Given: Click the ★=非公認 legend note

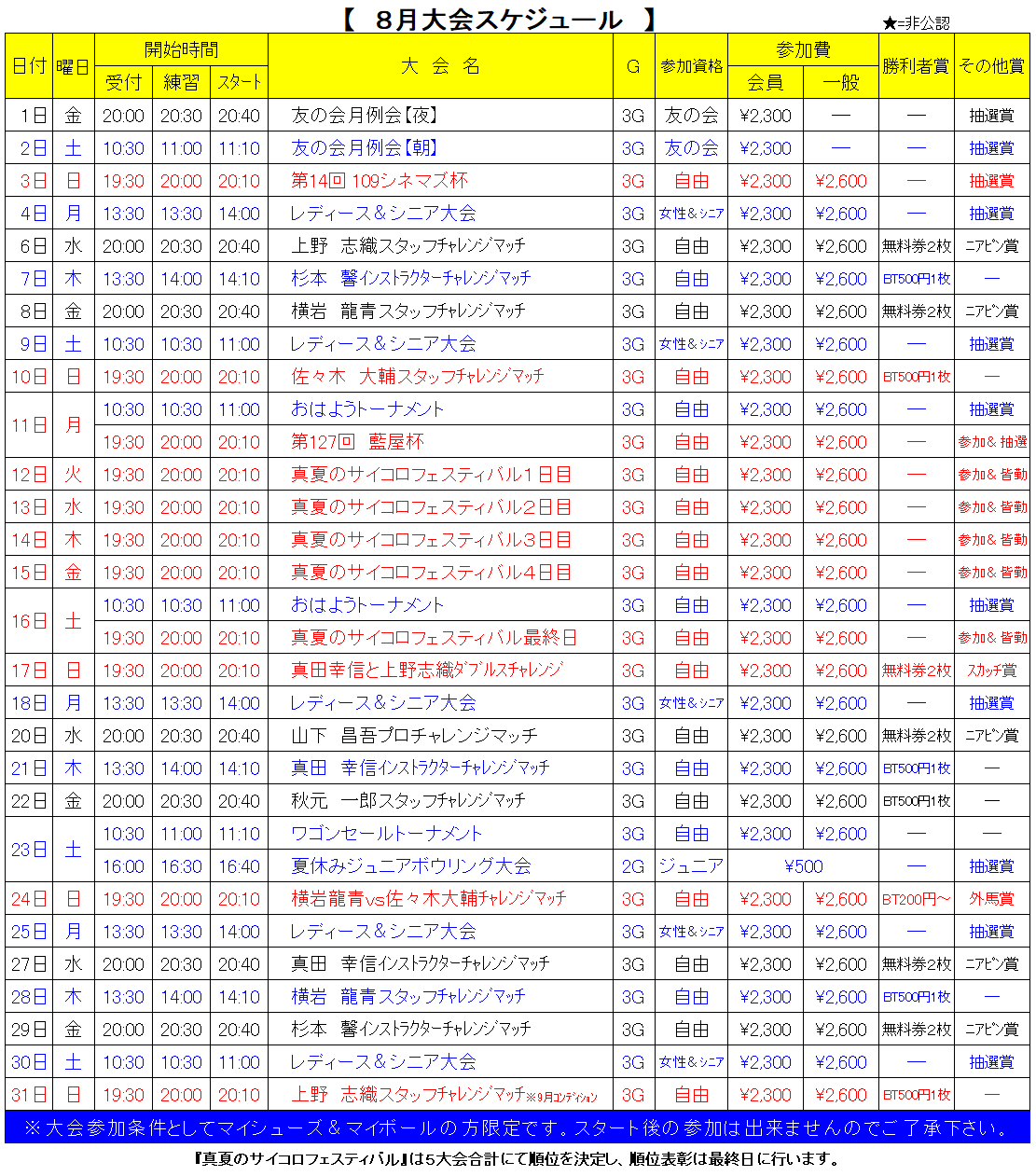Looking at the screenshot, I should [916, 23].
